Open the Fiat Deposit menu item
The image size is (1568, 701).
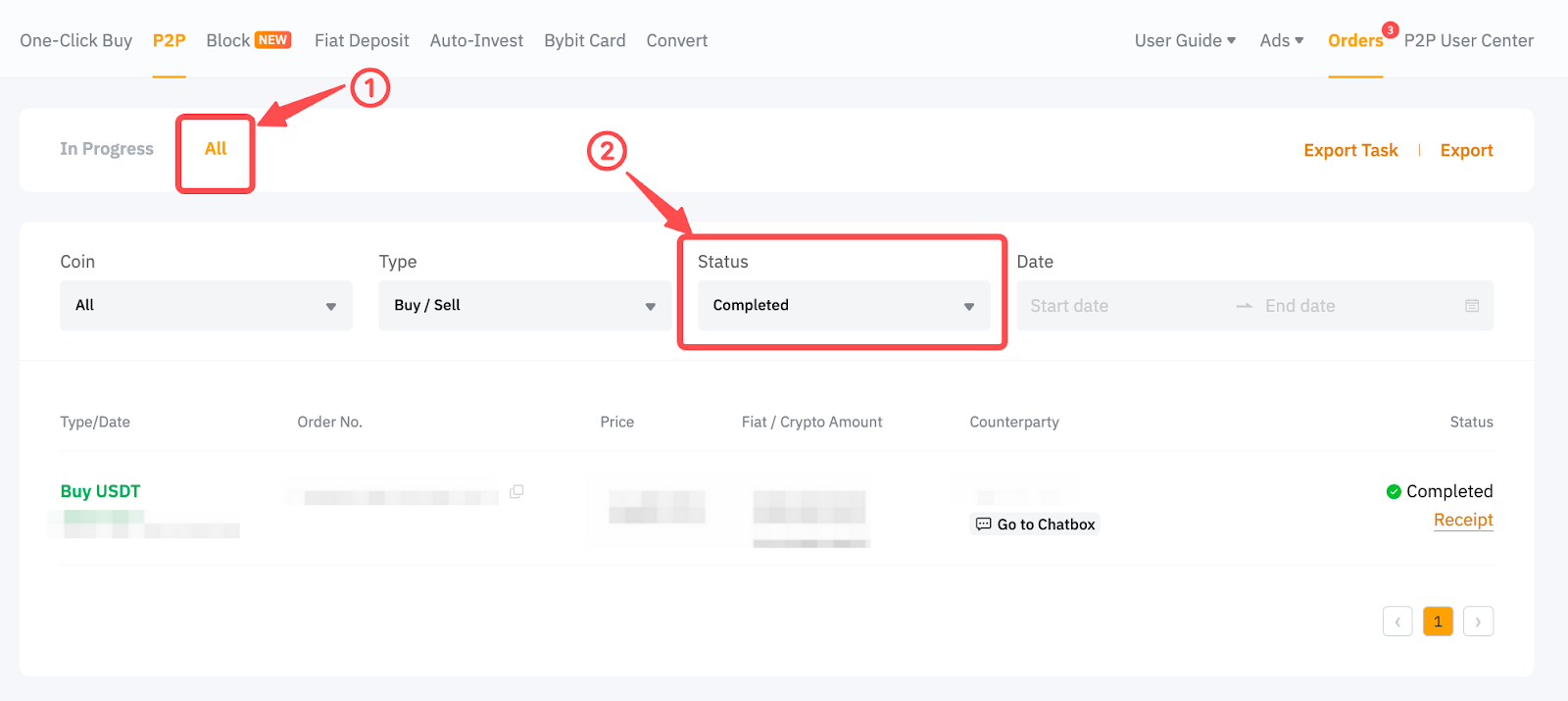point(362,40)
